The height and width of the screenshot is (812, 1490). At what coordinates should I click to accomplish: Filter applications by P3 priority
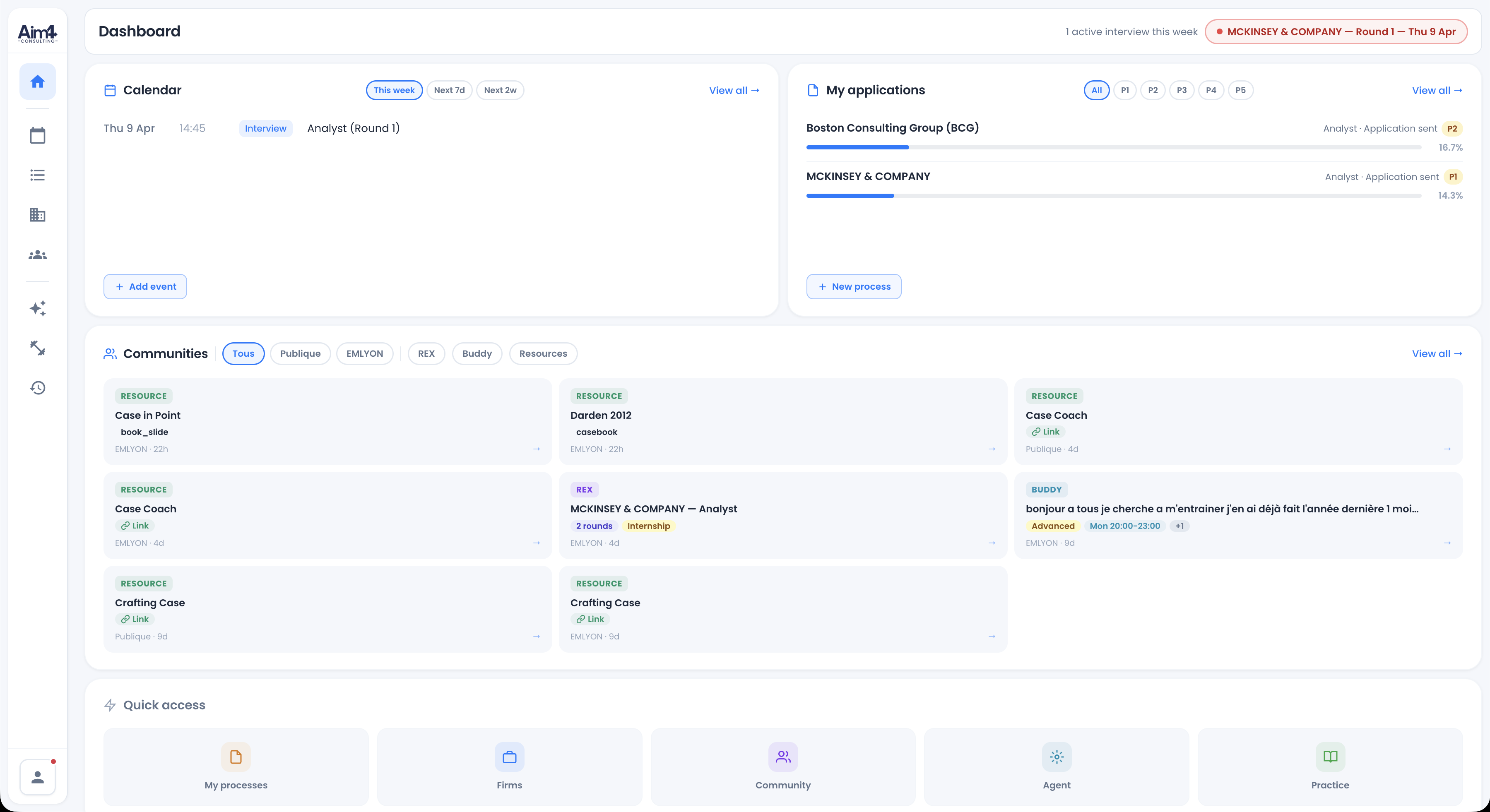(1182, 90)
